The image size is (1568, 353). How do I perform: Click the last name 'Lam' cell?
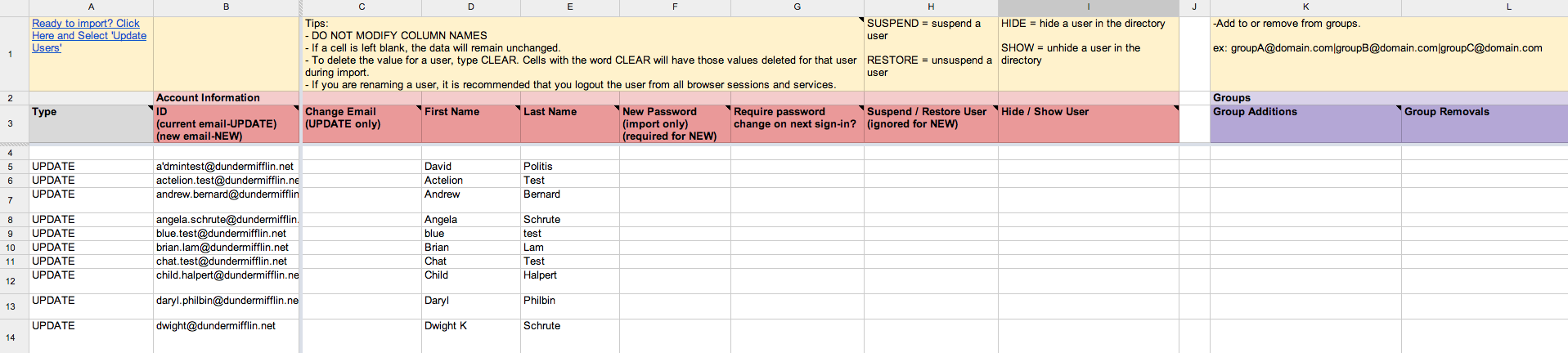click(570, 248)
